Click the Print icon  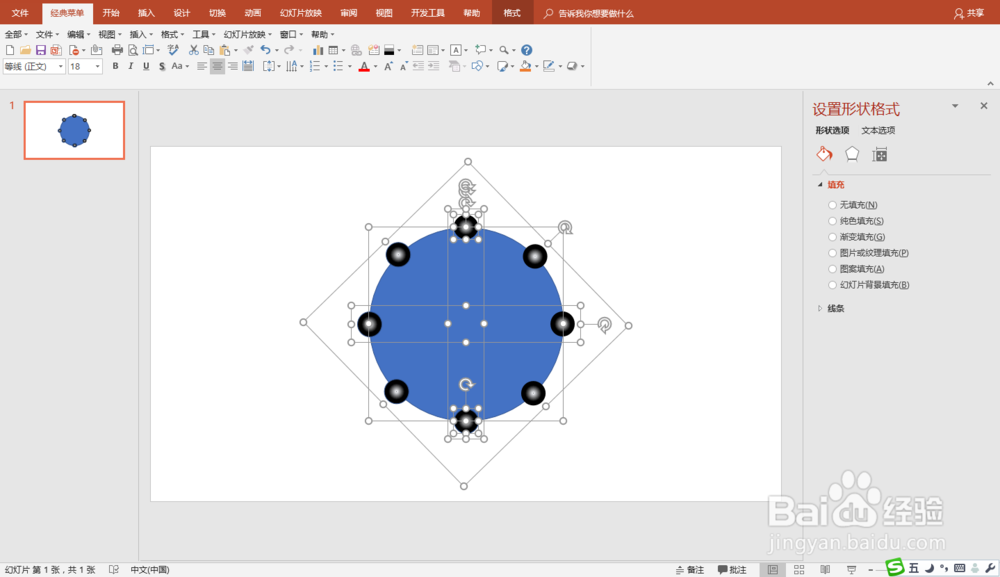pos(117,50)
